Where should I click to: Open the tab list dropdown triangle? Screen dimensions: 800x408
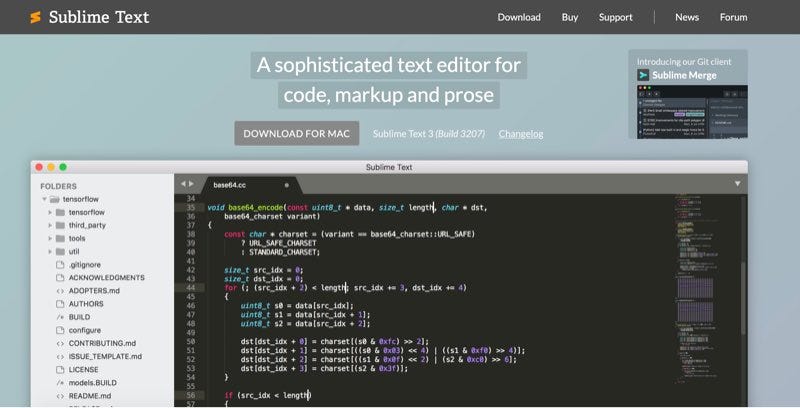pos(737,184)
